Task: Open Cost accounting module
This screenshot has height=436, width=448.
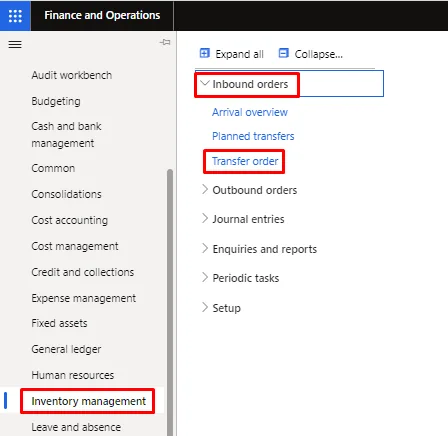Action: click(70, 220)
